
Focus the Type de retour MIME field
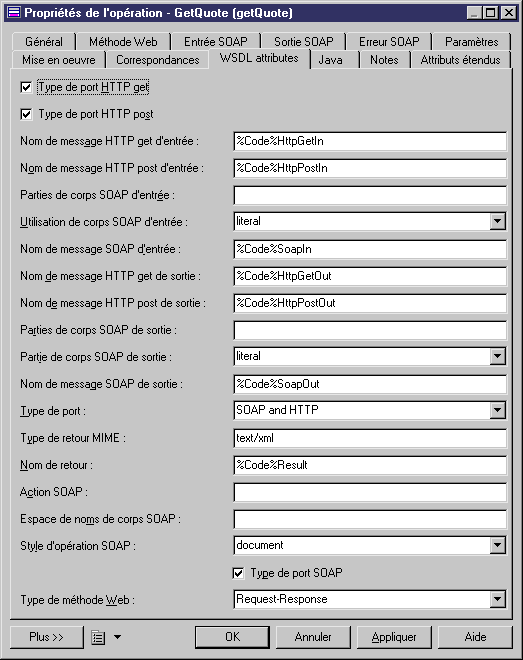point(370,438)
